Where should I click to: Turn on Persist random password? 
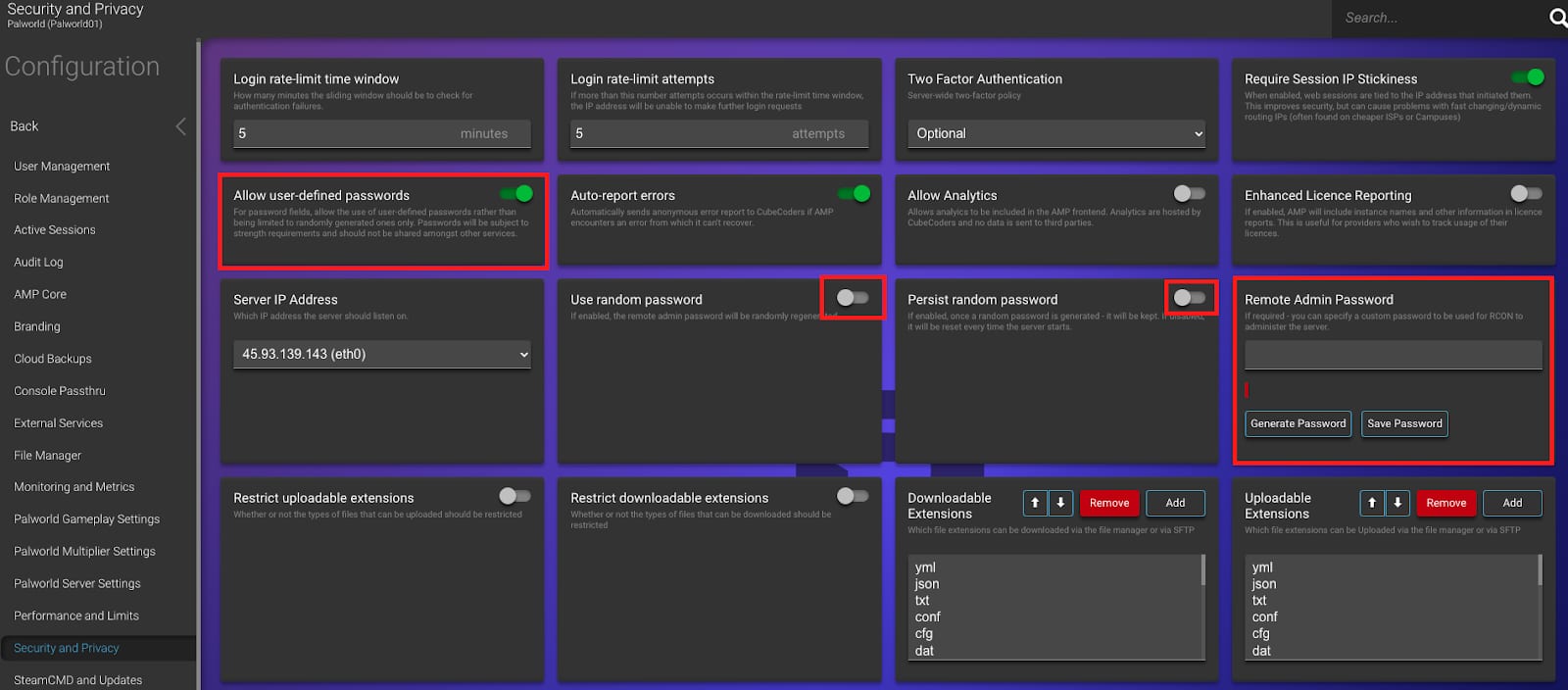click(x=1189, y=298)
